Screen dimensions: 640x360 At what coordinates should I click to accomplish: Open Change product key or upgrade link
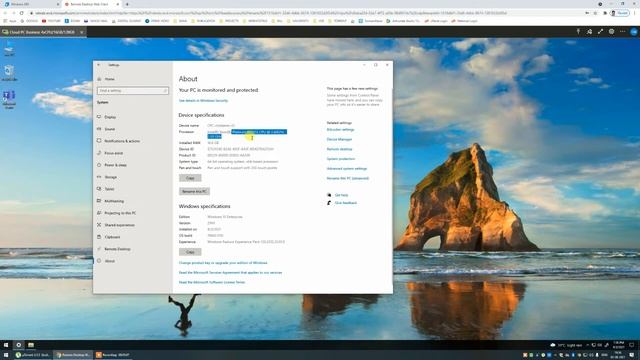click(223, 263)
